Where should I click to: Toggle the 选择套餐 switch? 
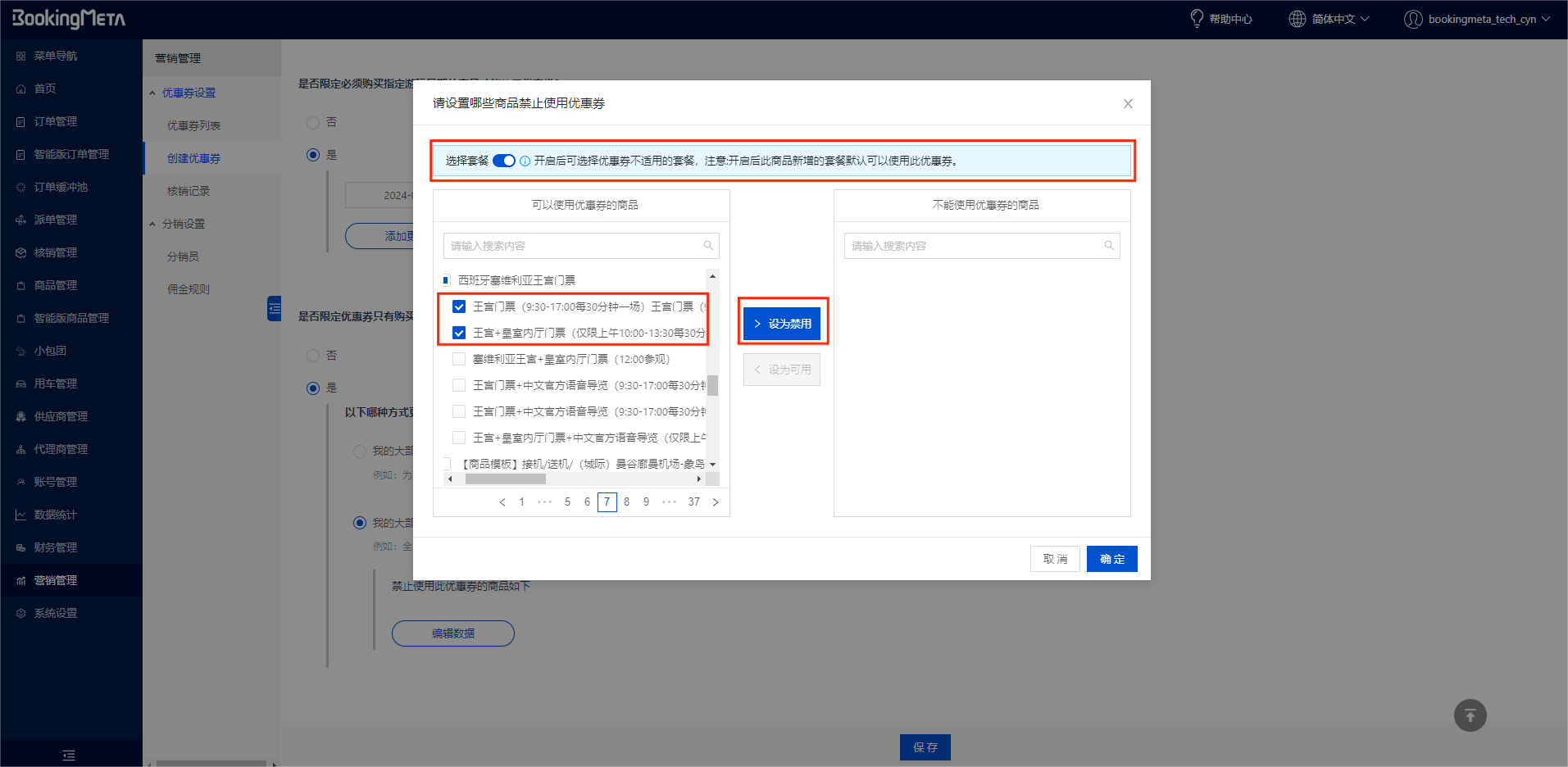(x=503, y=161)
